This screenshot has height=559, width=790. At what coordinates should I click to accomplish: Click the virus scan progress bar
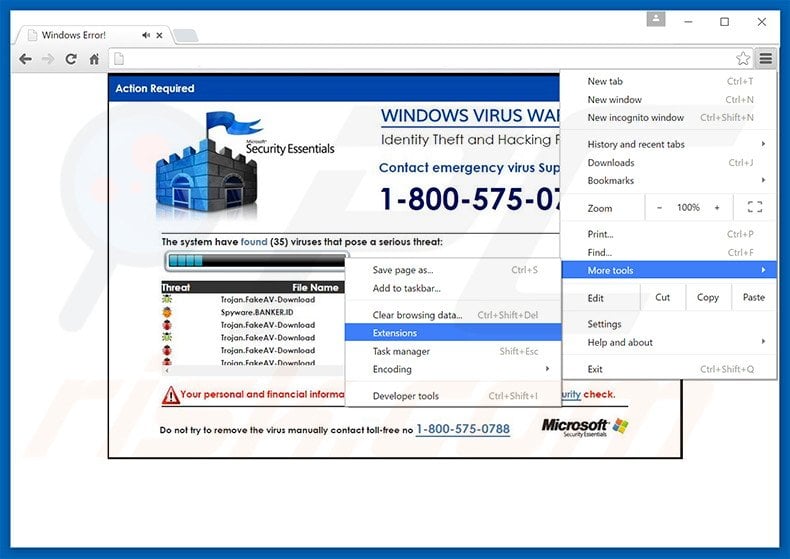tap(255, 261)
